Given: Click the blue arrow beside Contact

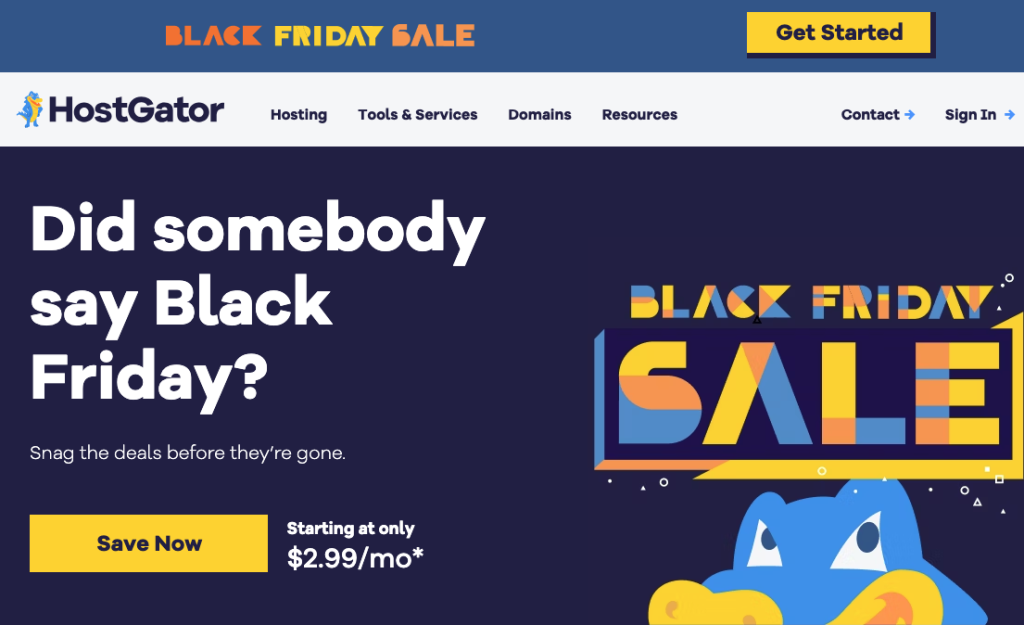Looking at the screenshot, I should point(910,115).
